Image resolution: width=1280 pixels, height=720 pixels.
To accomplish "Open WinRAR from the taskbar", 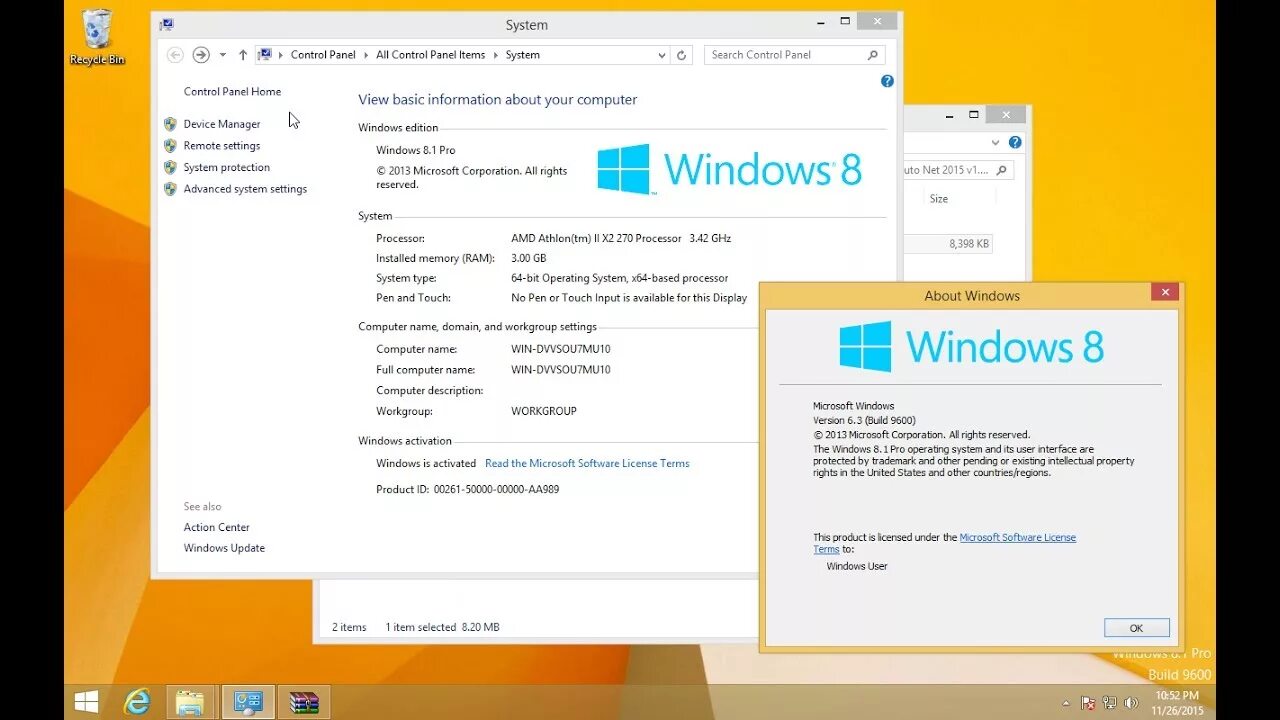I will coord(303,703).
